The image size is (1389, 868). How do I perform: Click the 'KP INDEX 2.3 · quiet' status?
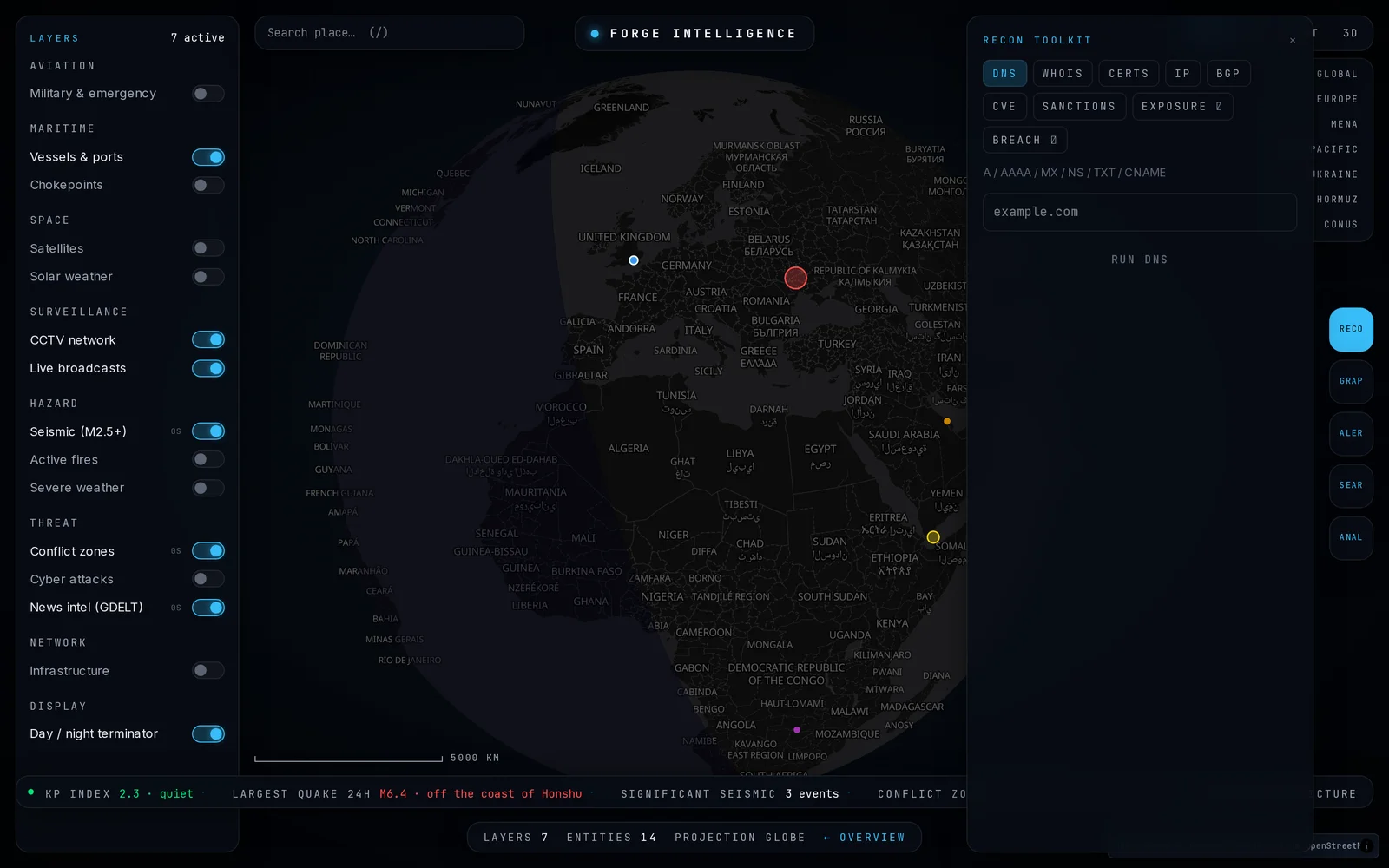pos(119,794)
